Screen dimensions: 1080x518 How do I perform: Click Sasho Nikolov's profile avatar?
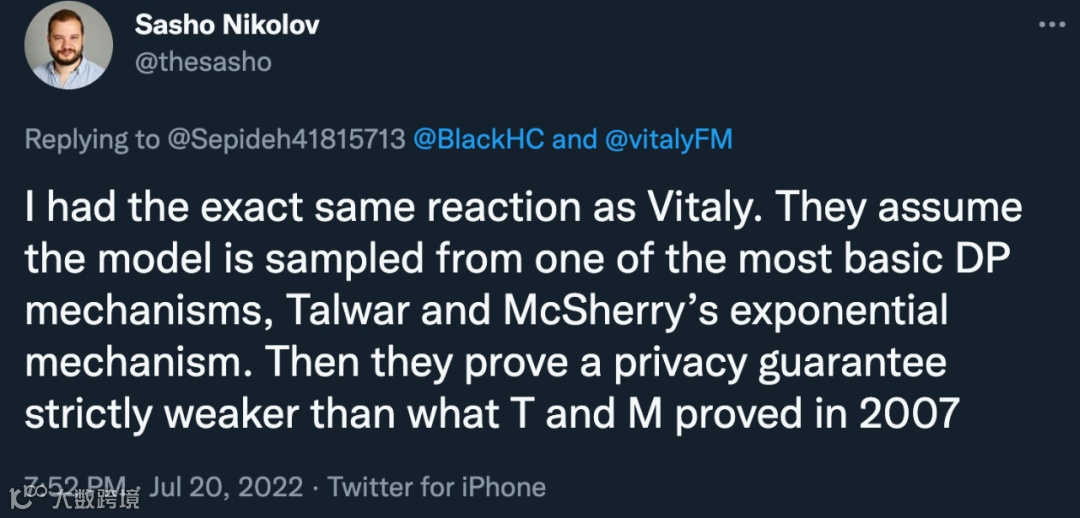[69, 45]
